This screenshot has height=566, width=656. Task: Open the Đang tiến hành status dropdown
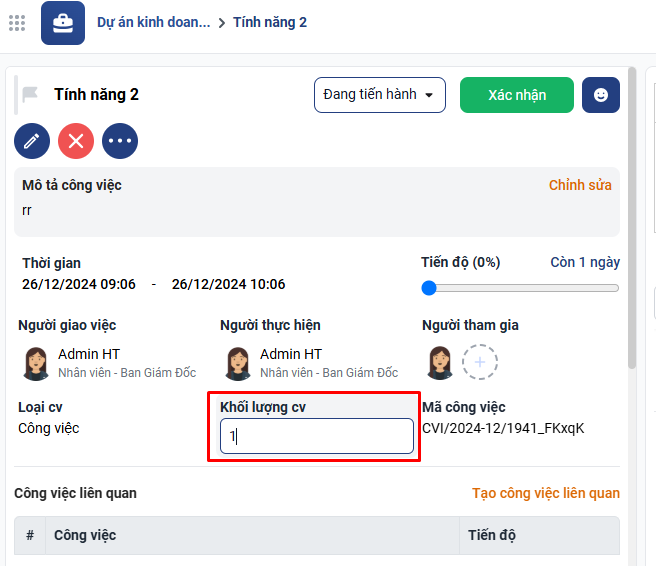[x=379, y=95]
